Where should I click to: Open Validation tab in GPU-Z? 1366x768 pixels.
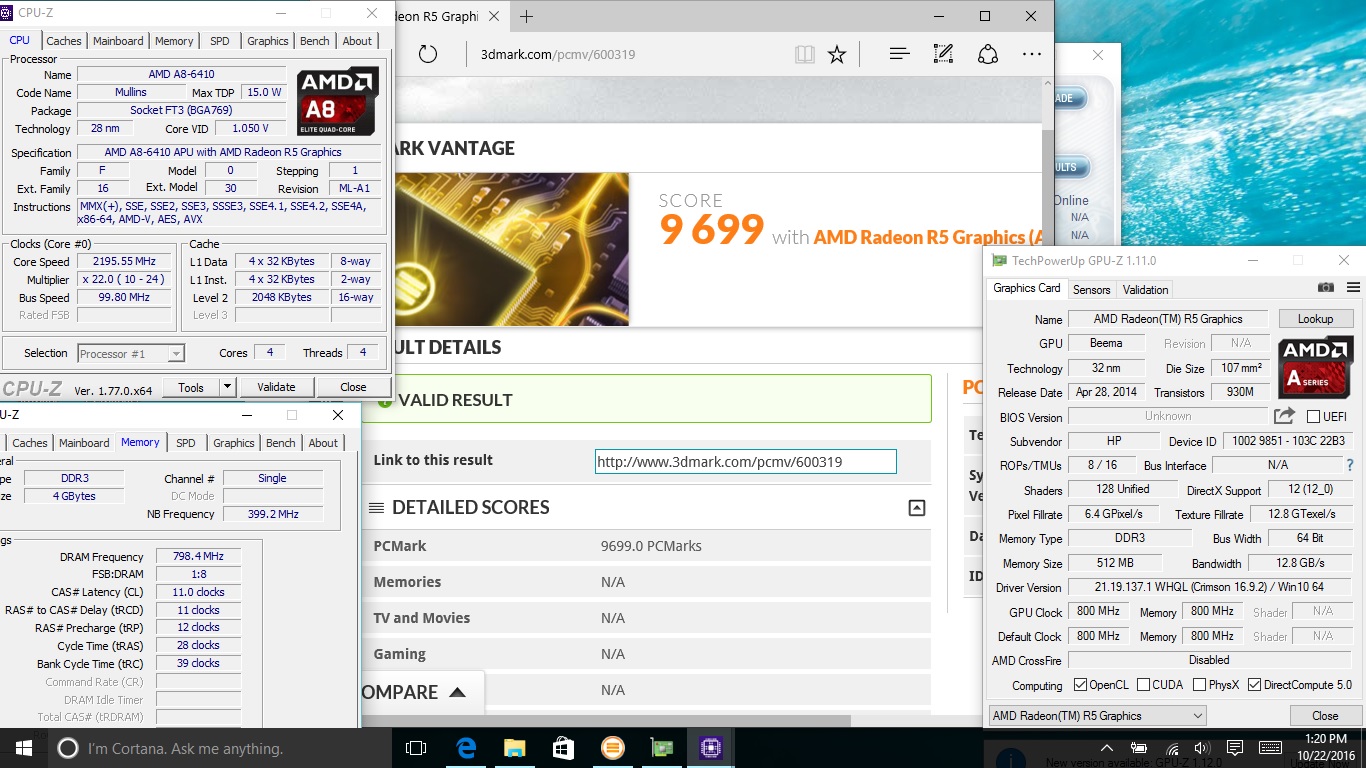[x=1146, y=290]
